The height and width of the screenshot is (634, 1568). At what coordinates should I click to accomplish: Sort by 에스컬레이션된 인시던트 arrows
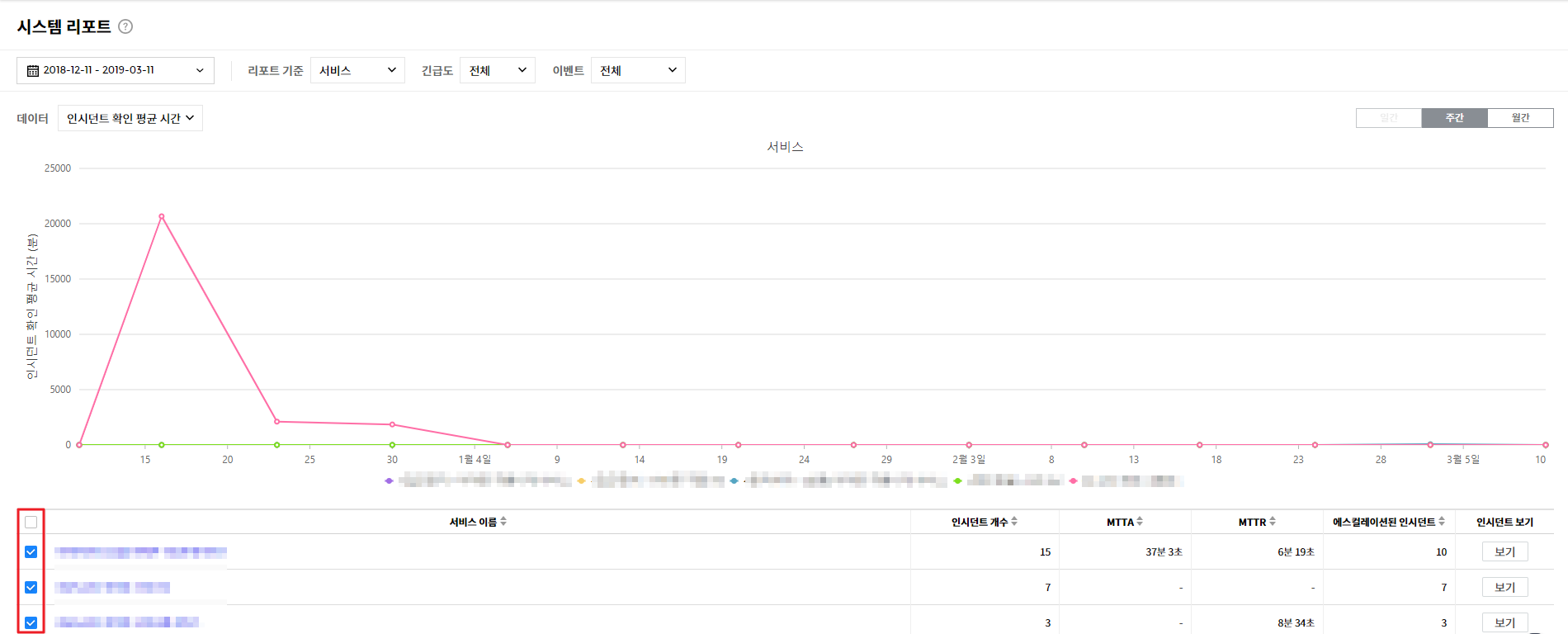coord(1442,522)
